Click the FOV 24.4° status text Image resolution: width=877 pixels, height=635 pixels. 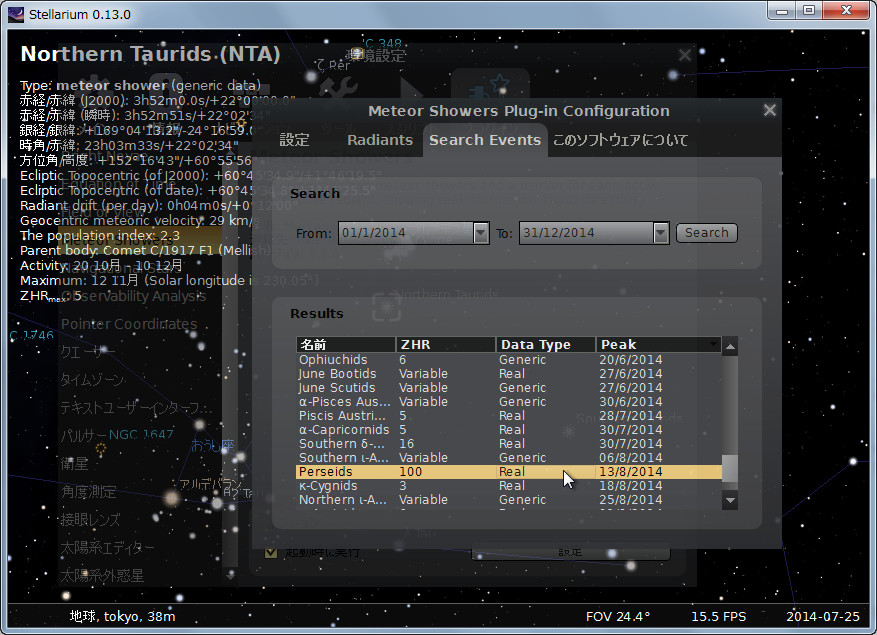[x=618, y=617]
